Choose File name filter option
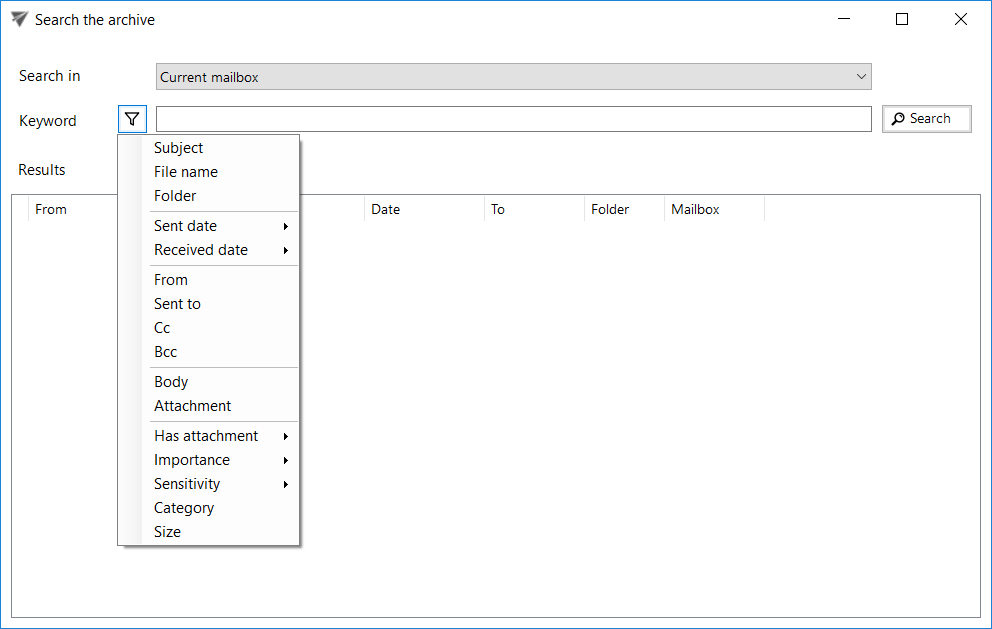 (x=186, y=172)
